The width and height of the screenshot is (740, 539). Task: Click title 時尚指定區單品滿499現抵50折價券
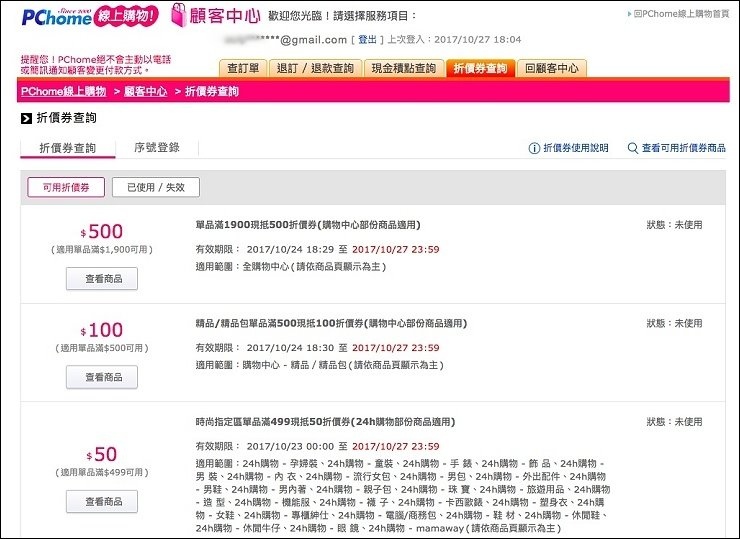[325, 422]
